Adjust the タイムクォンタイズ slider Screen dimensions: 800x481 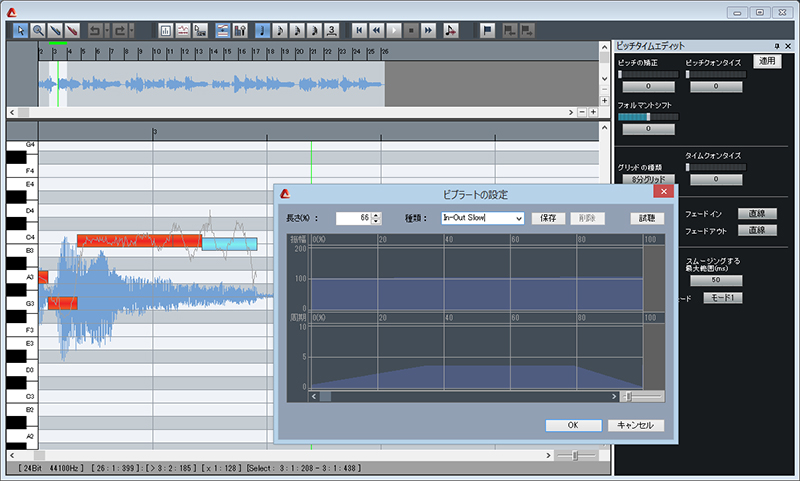pyautogui.click(x=716, y=167)
